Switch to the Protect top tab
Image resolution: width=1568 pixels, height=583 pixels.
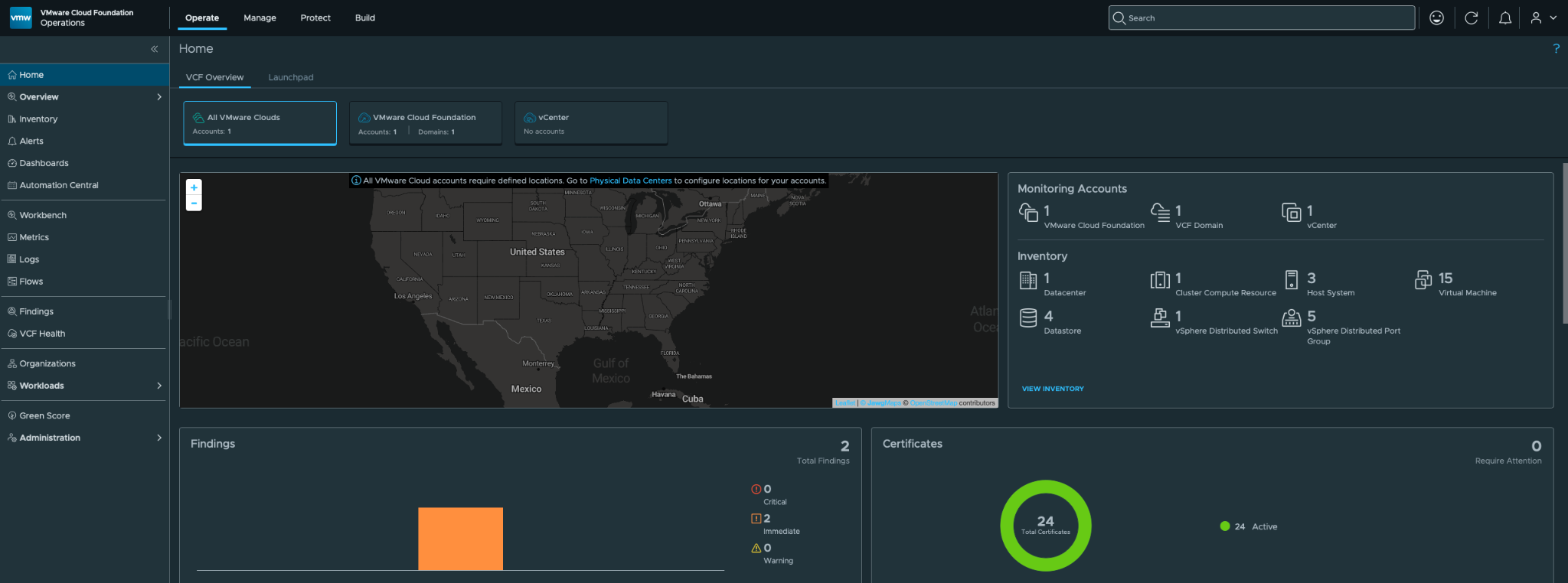tap(315, 18)
